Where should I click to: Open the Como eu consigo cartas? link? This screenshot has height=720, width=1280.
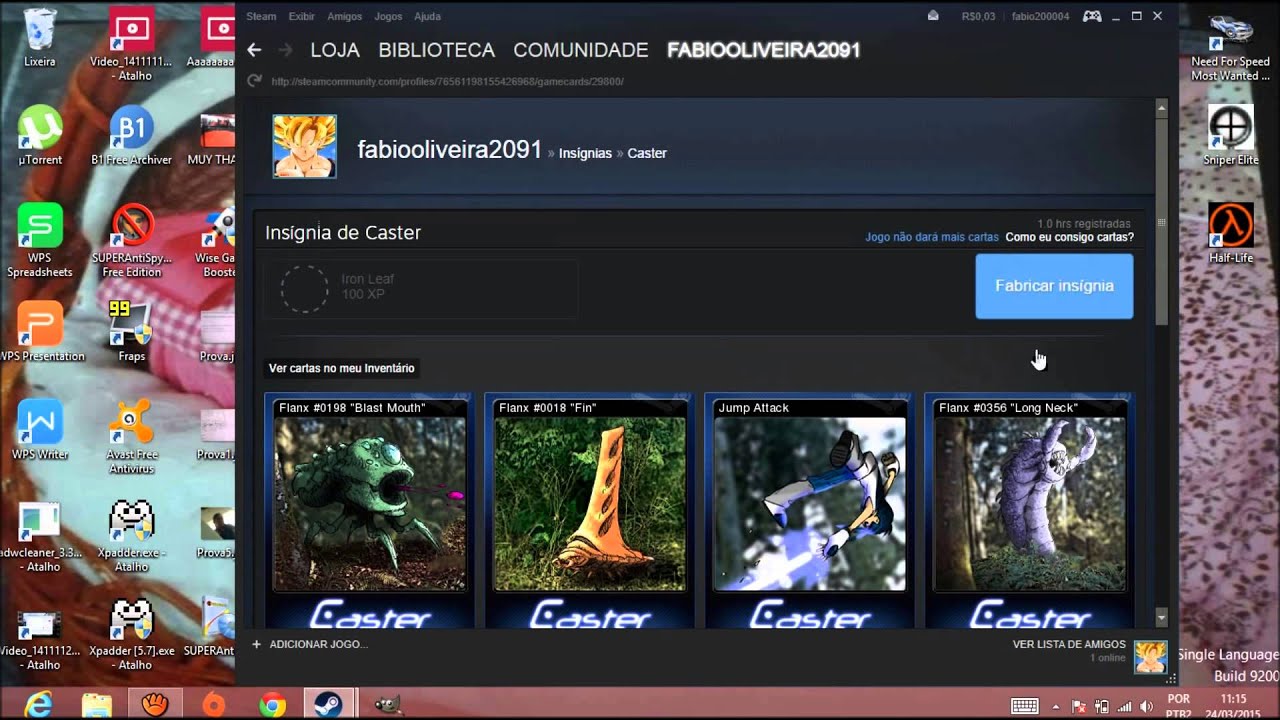click(x=1069, y=237)
